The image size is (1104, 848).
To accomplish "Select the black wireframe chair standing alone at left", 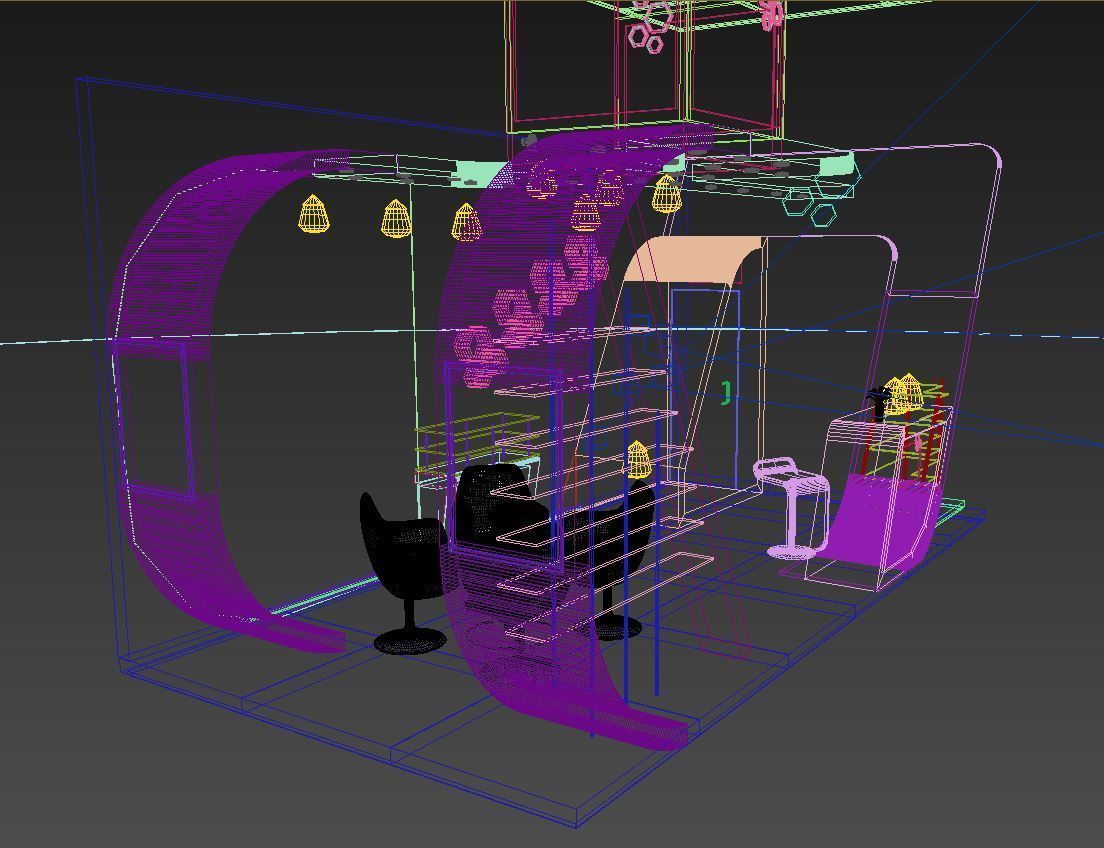I will [x=403, y=573].
